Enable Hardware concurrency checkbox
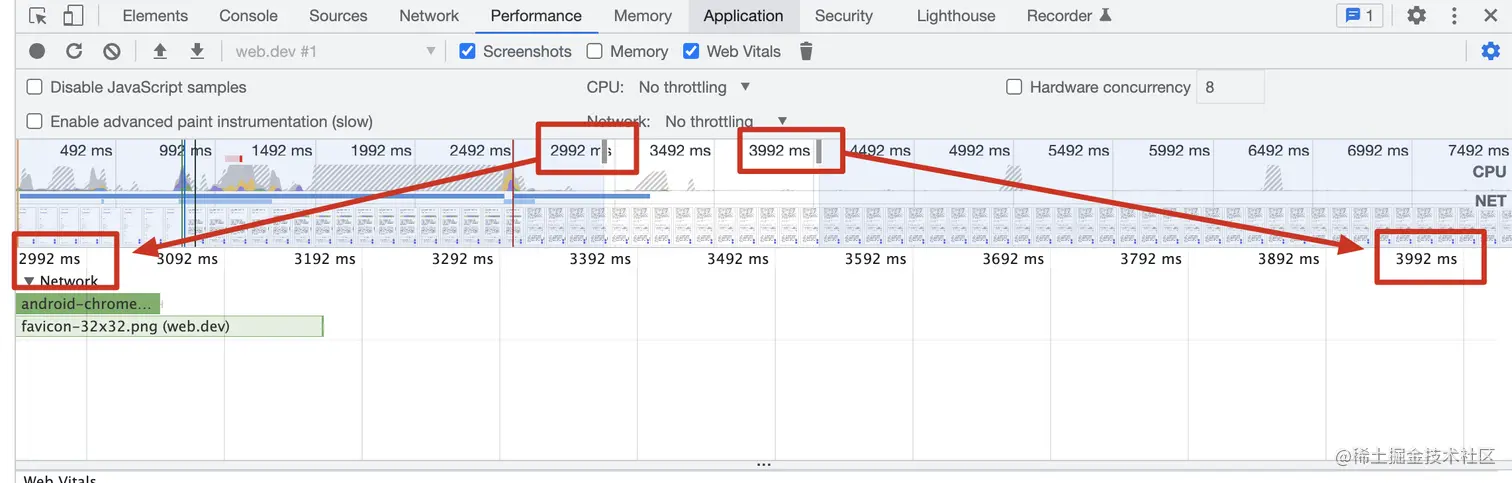The image size is (1512, 483). click(1014, 87)
